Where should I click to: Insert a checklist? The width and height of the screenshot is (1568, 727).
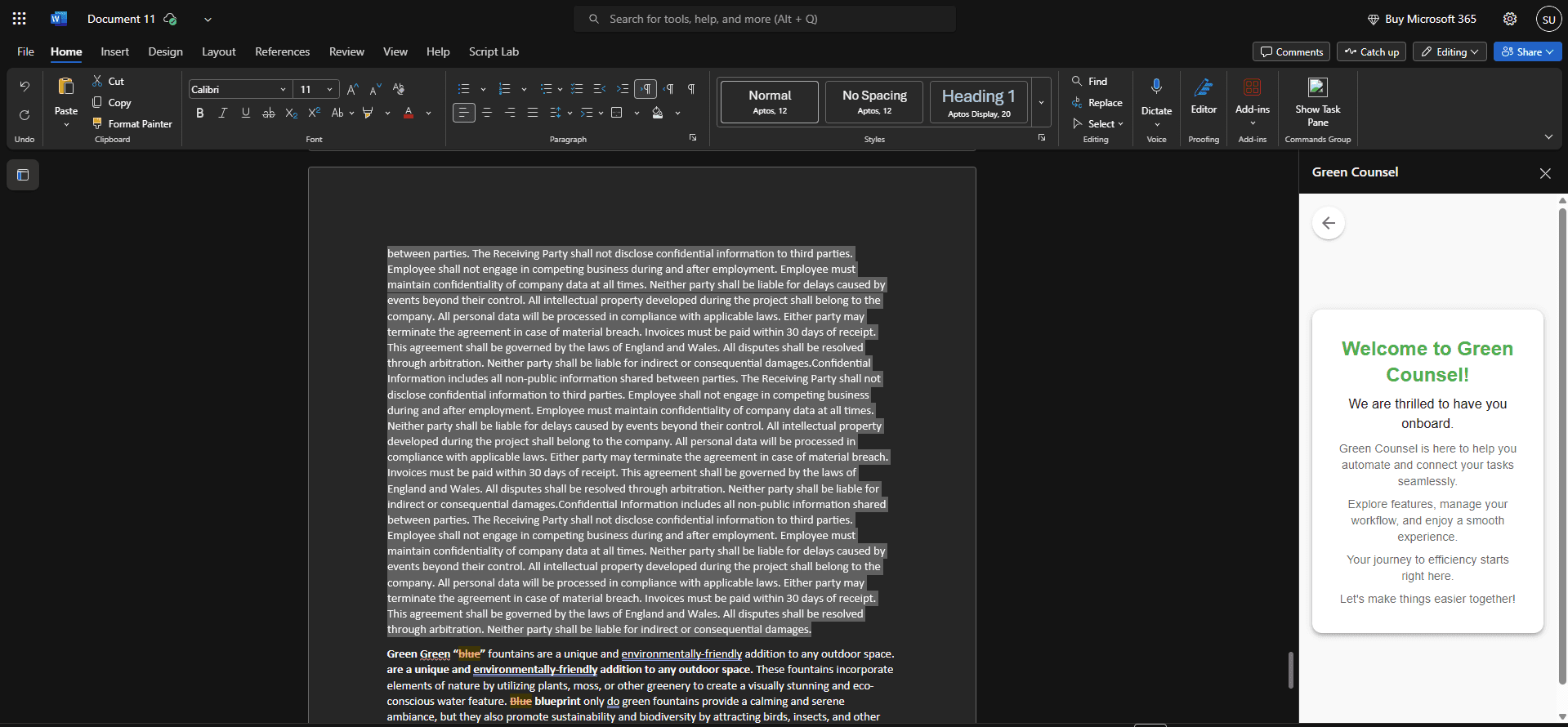coord(577,89)
